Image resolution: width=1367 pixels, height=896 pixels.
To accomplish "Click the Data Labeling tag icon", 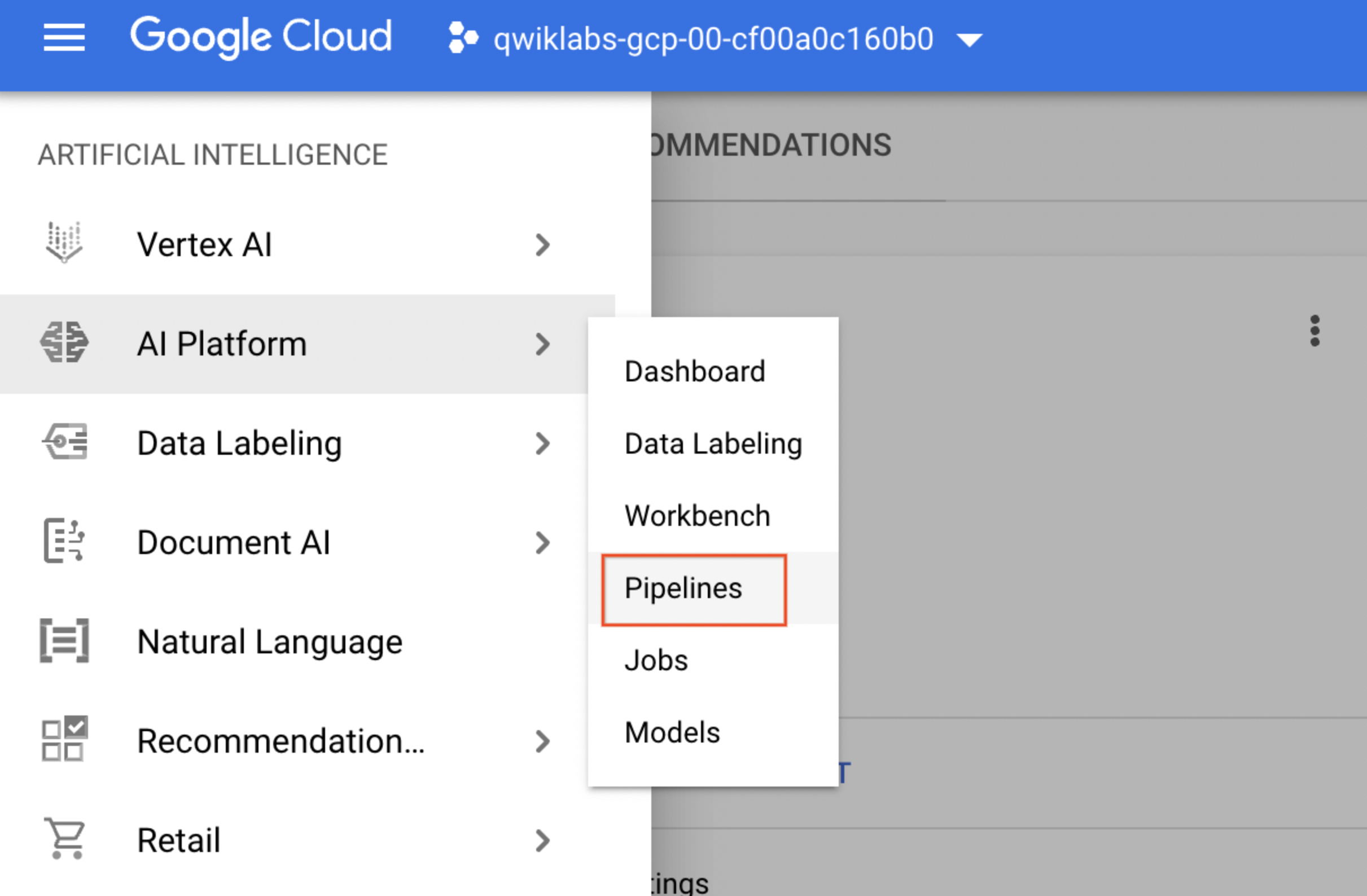I will click(x=65, y=442).
